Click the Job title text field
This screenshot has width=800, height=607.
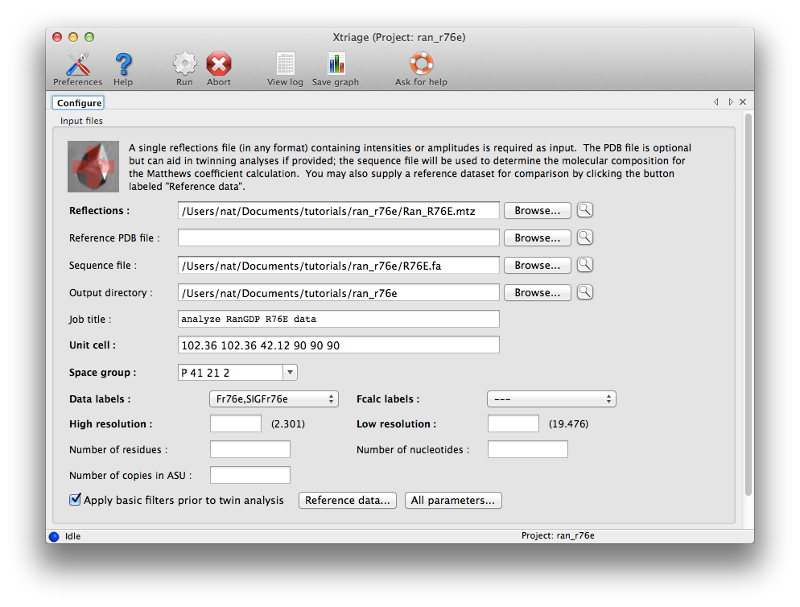(338, 319)
